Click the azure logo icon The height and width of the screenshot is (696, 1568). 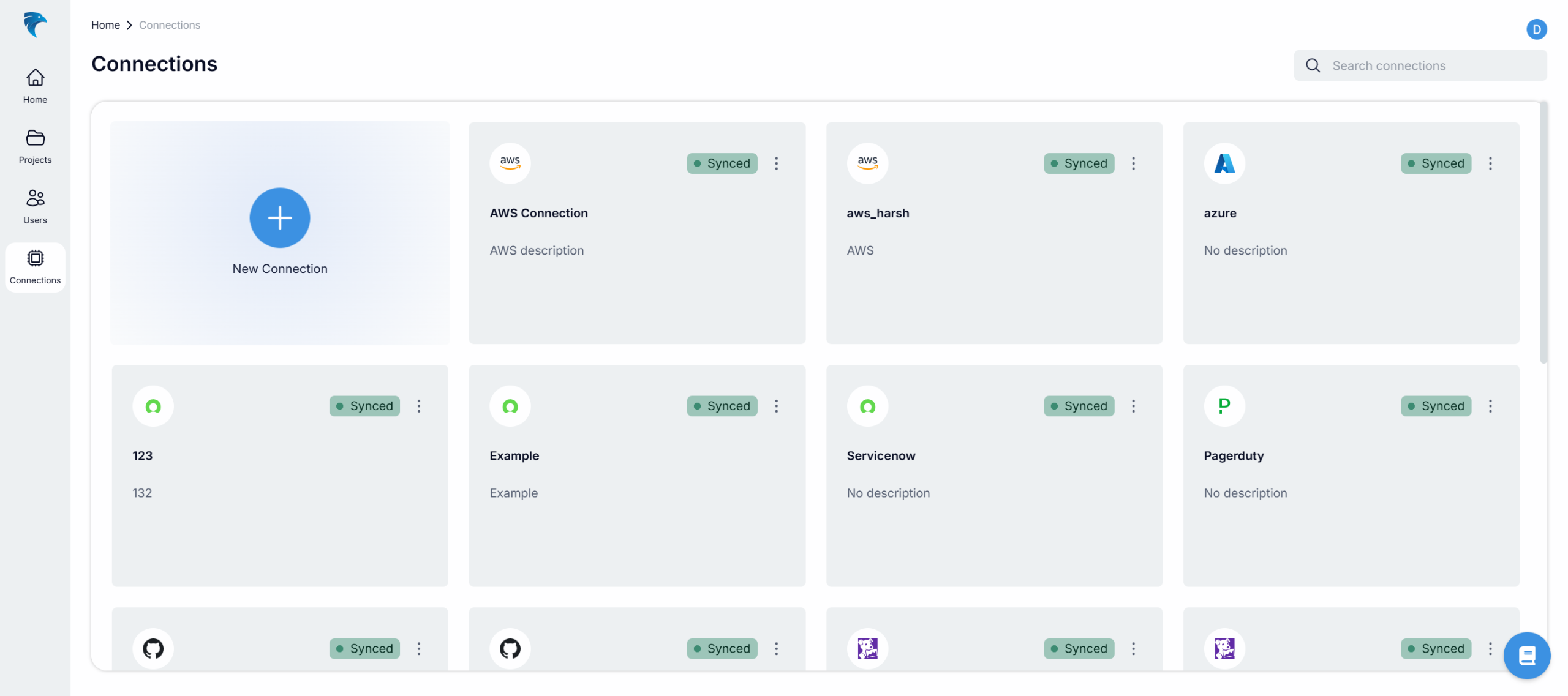(x=1224, y=163)
